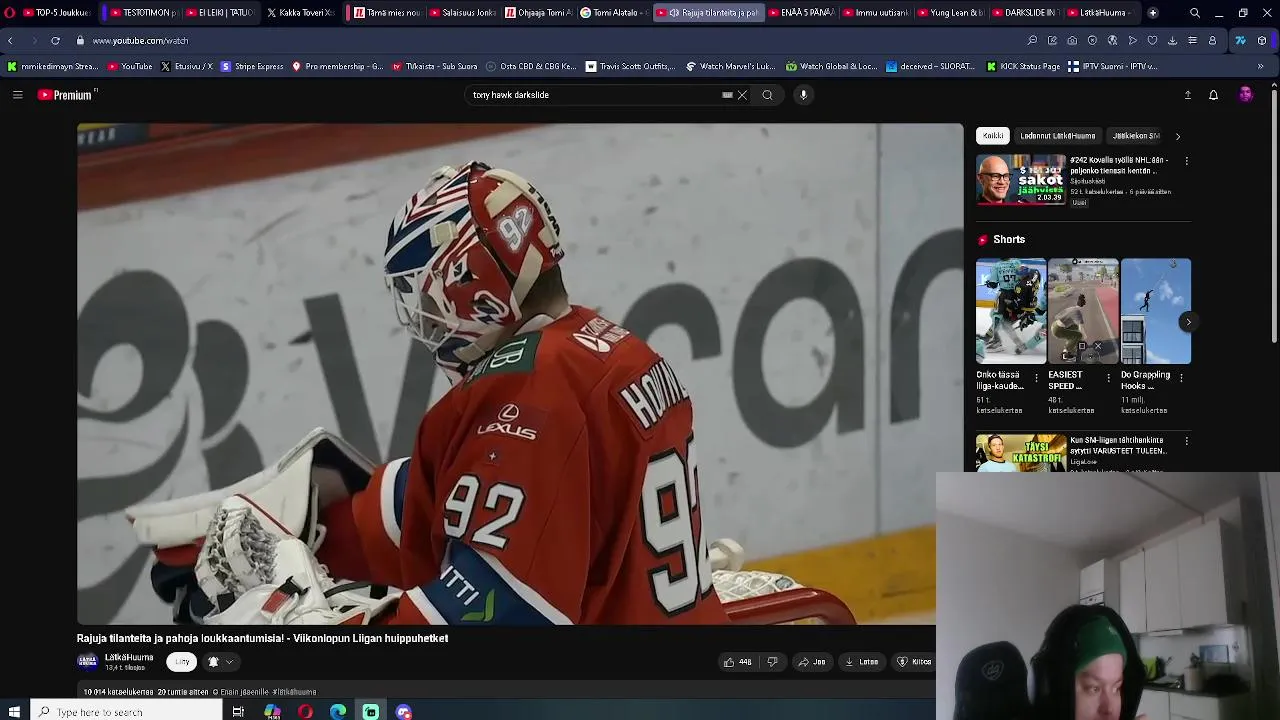The width and height of the screenshot is (1280, 720).
Task: Open the Onko tässä liiga-kaude short thumbnail
Action: coord(1011,311)
